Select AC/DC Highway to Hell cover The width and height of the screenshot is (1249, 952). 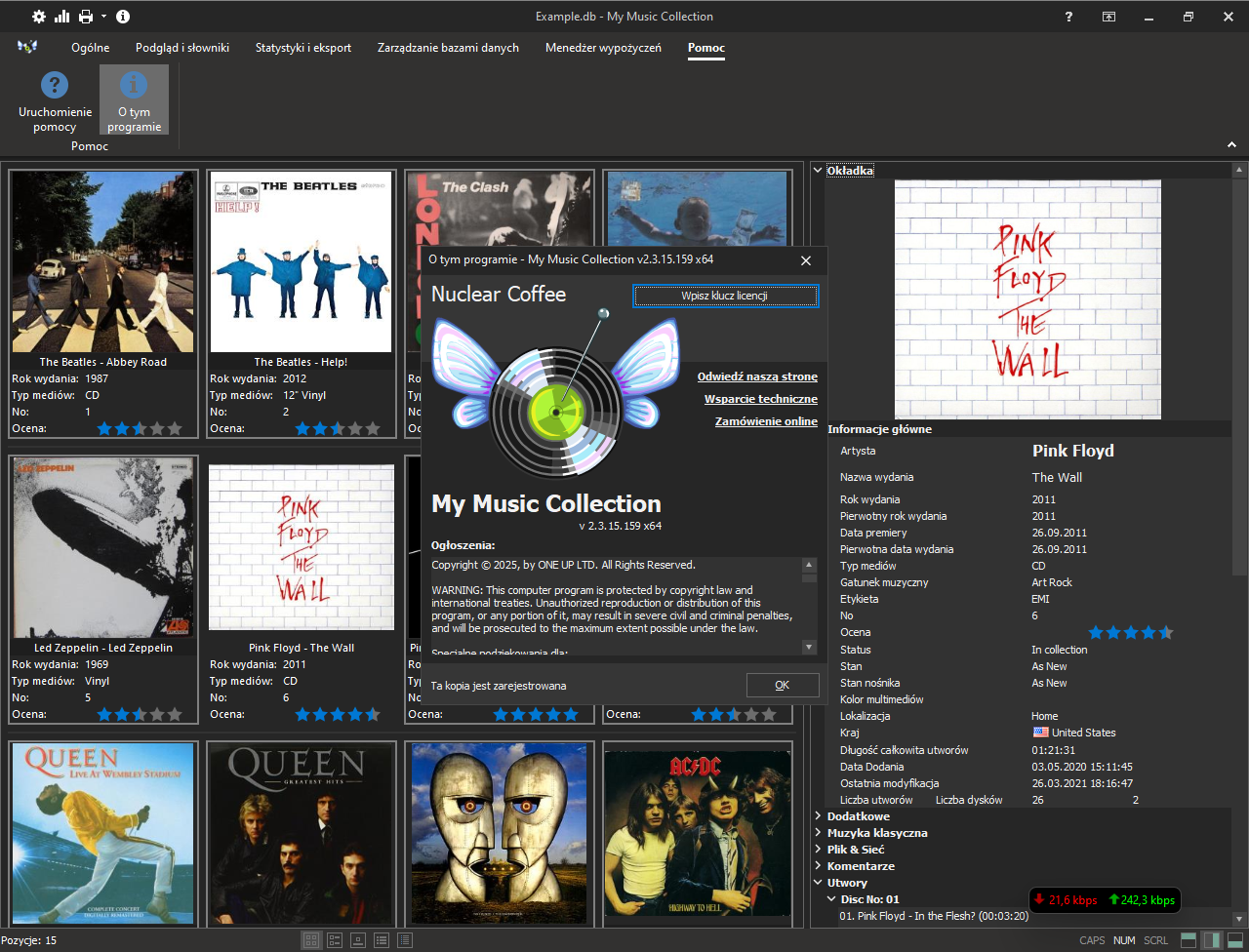[x=695, y=834]
